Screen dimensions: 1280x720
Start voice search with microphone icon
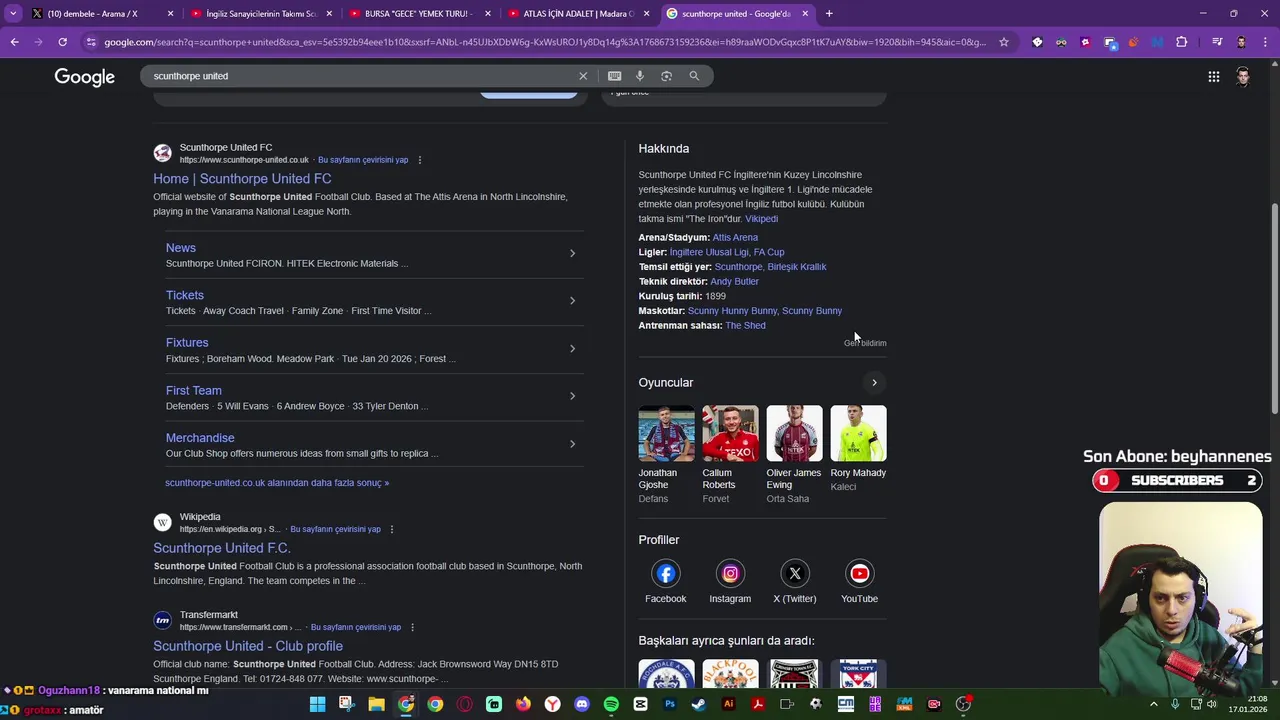(x=640, y=76)
